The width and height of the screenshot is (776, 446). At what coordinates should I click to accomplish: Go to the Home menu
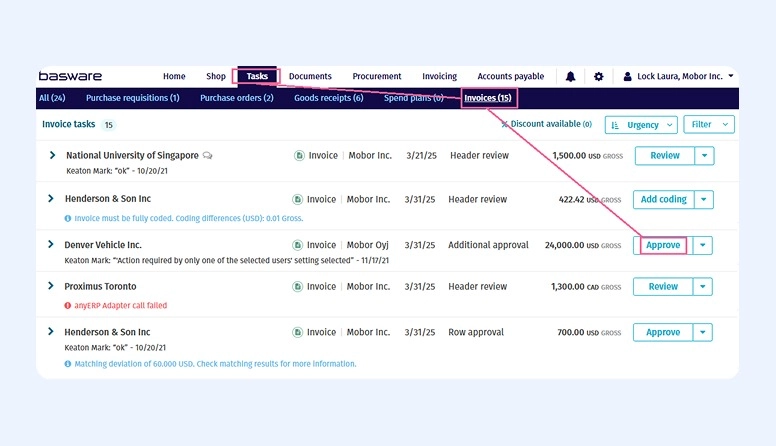pos(174,76)
